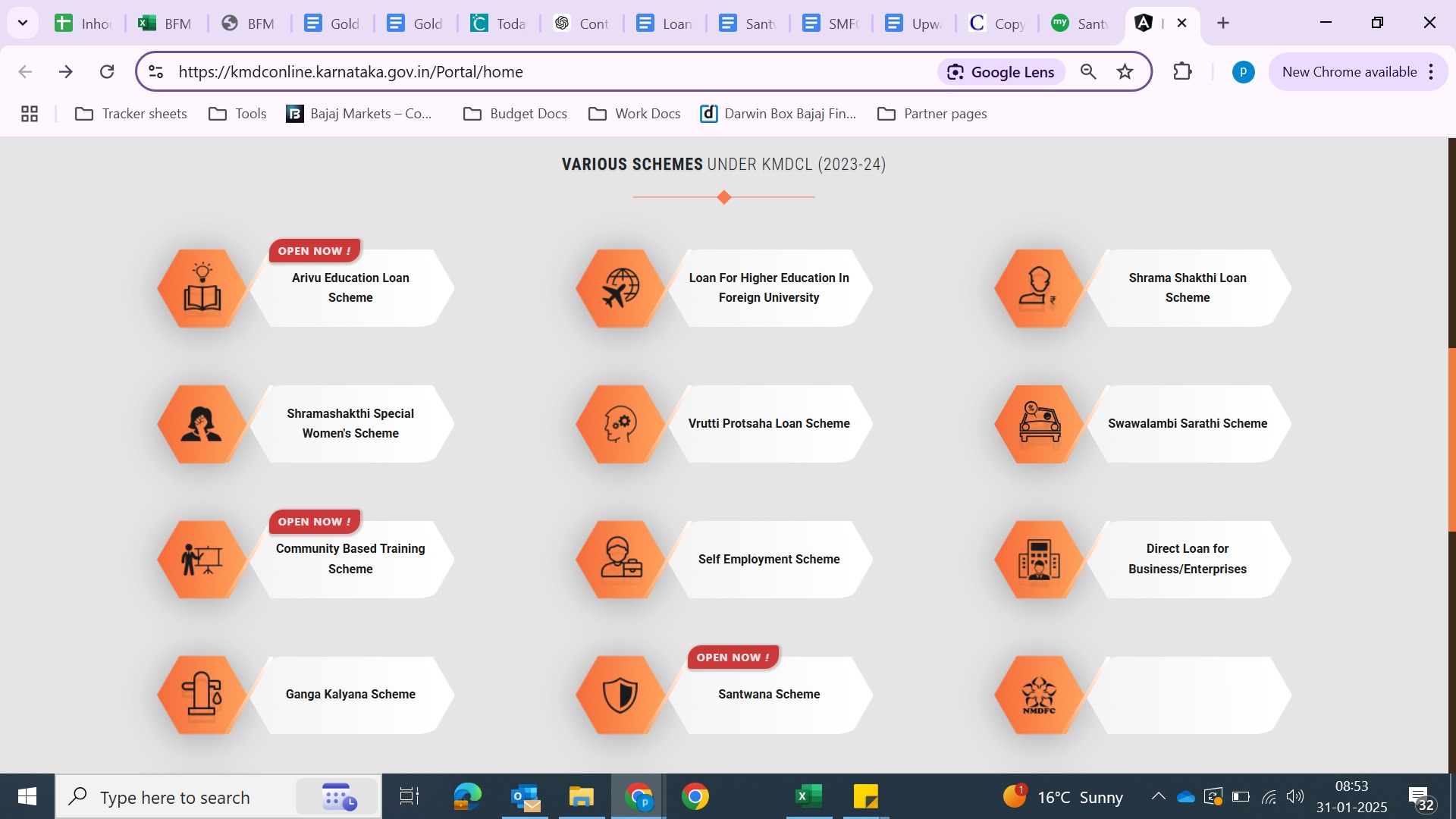Screen dimensions: 1456x819
Task: Open the Chrome three-dot menu
Action: pos(1431,72)
